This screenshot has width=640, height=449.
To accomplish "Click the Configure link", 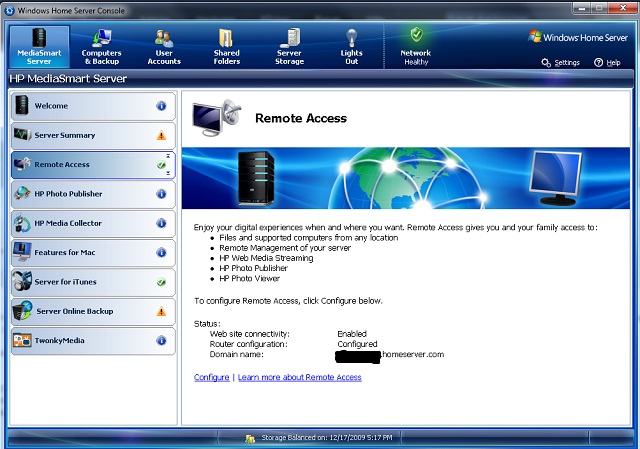I will tap(211, 378).
